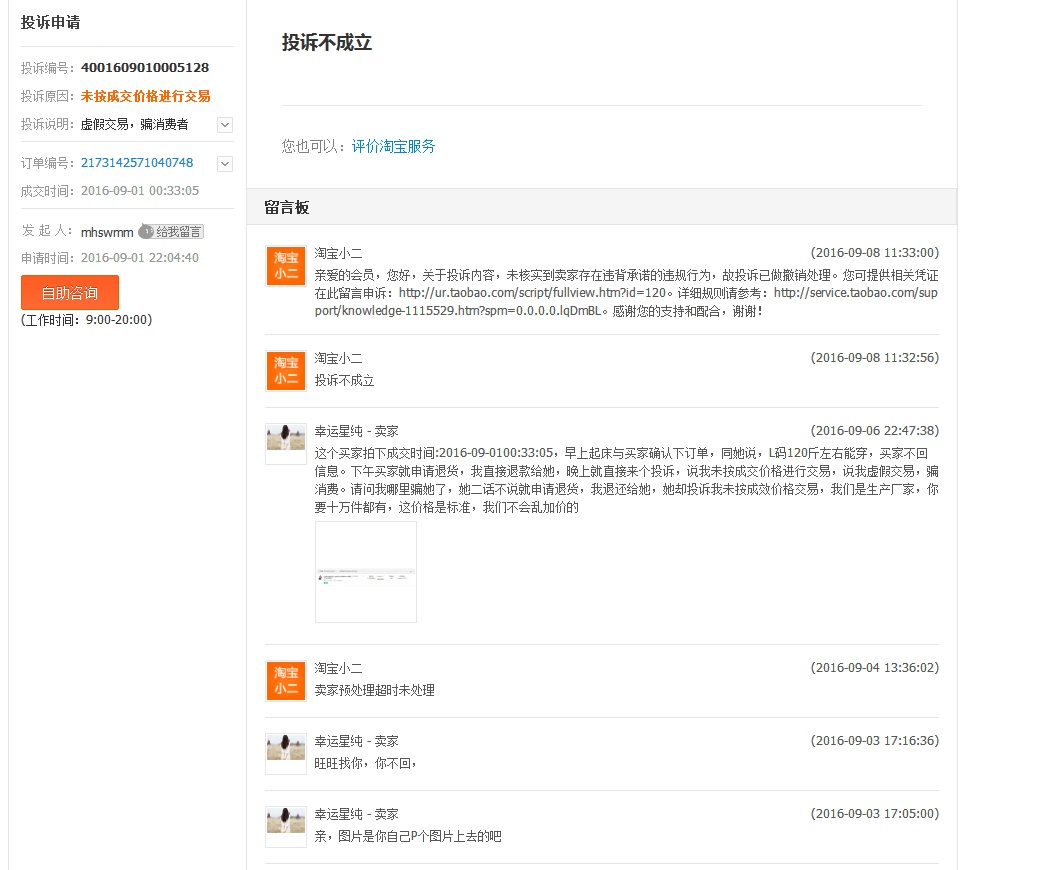
Task: Click message text 旺旺找你，你不回
Action: pos(366,764)
